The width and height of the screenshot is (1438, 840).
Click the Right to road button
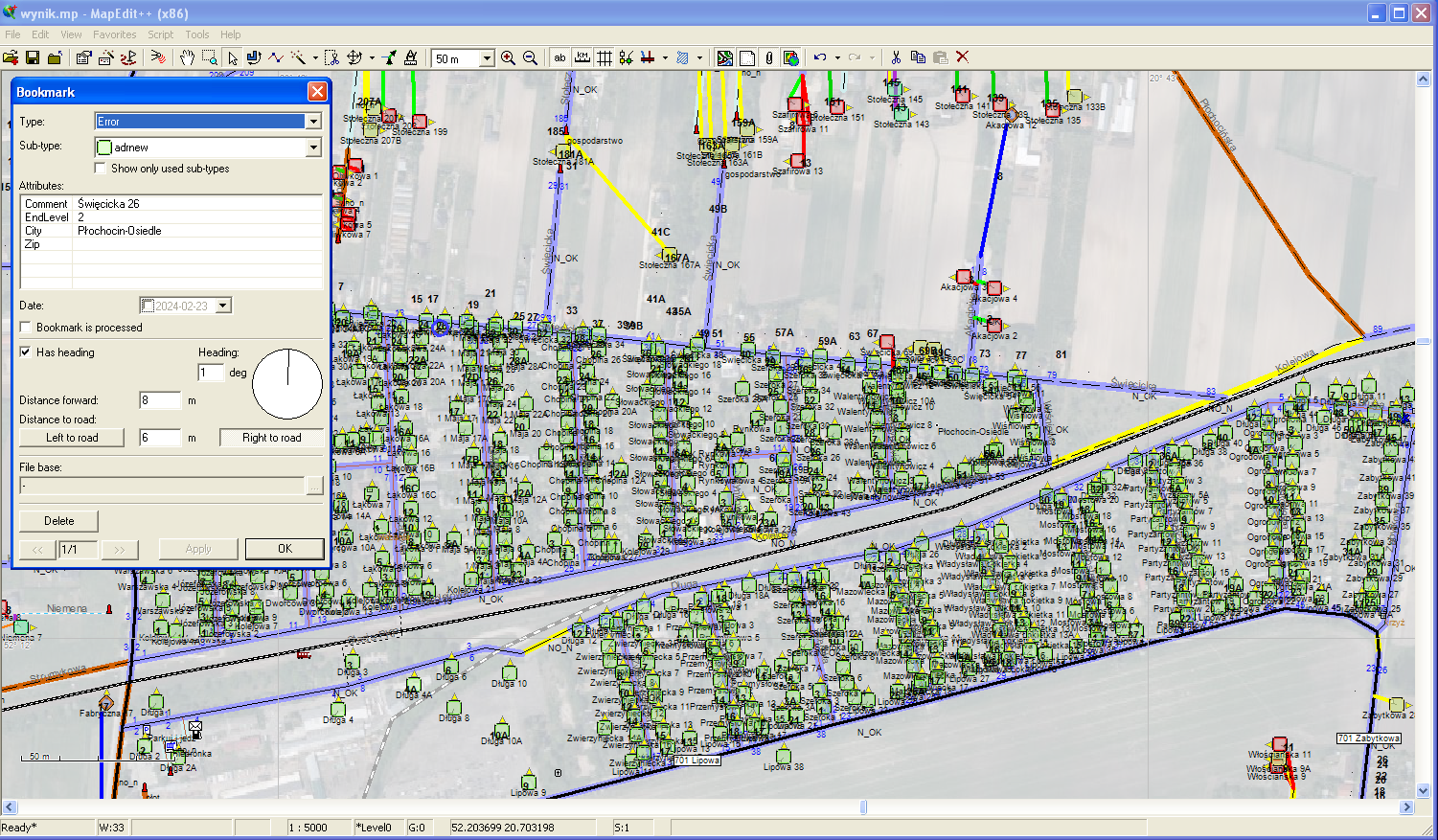point(271,438)
